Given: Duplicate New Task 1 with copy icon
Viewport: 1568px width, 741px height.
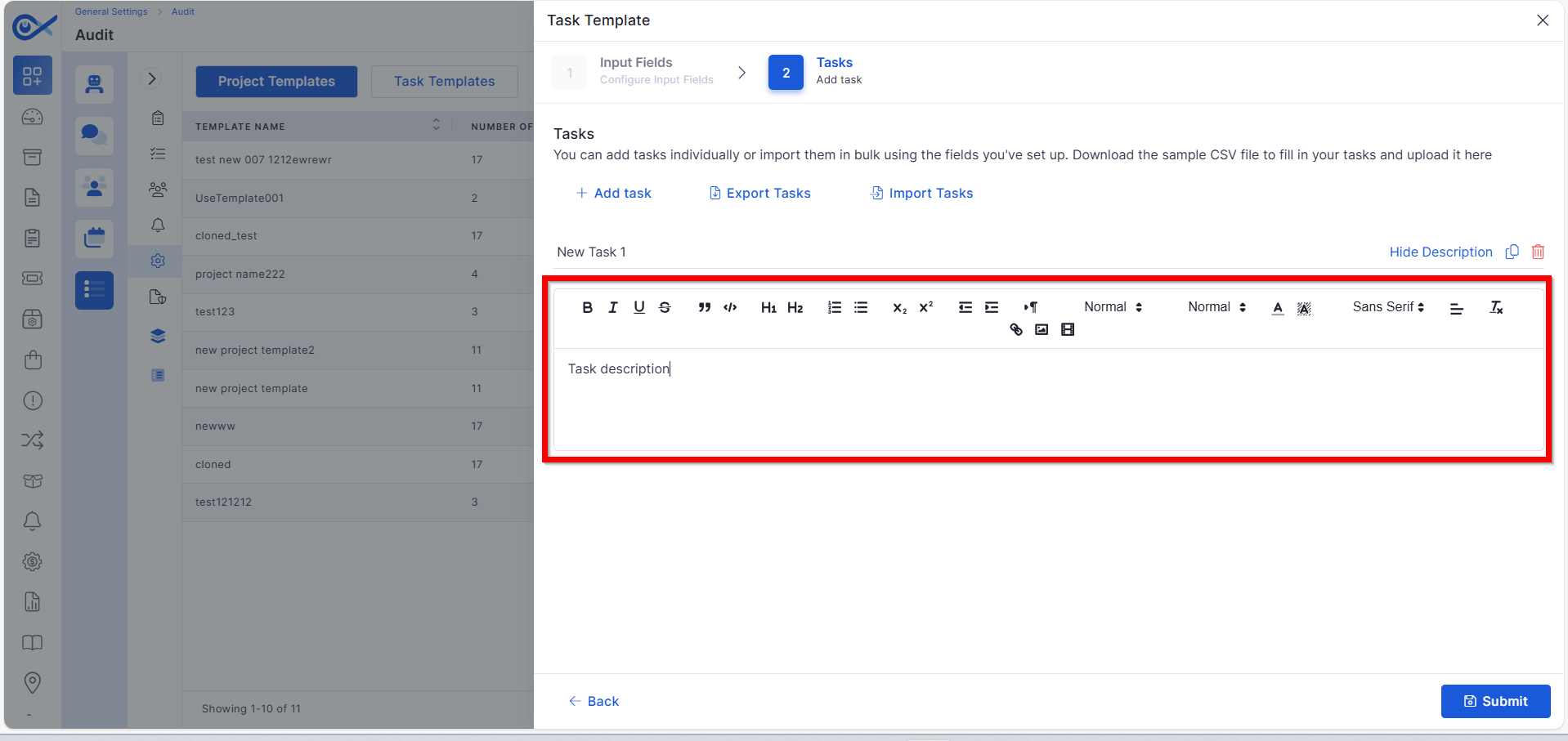Looking at the screenshot, I should pyautogui.click(x=1512, y=252).
